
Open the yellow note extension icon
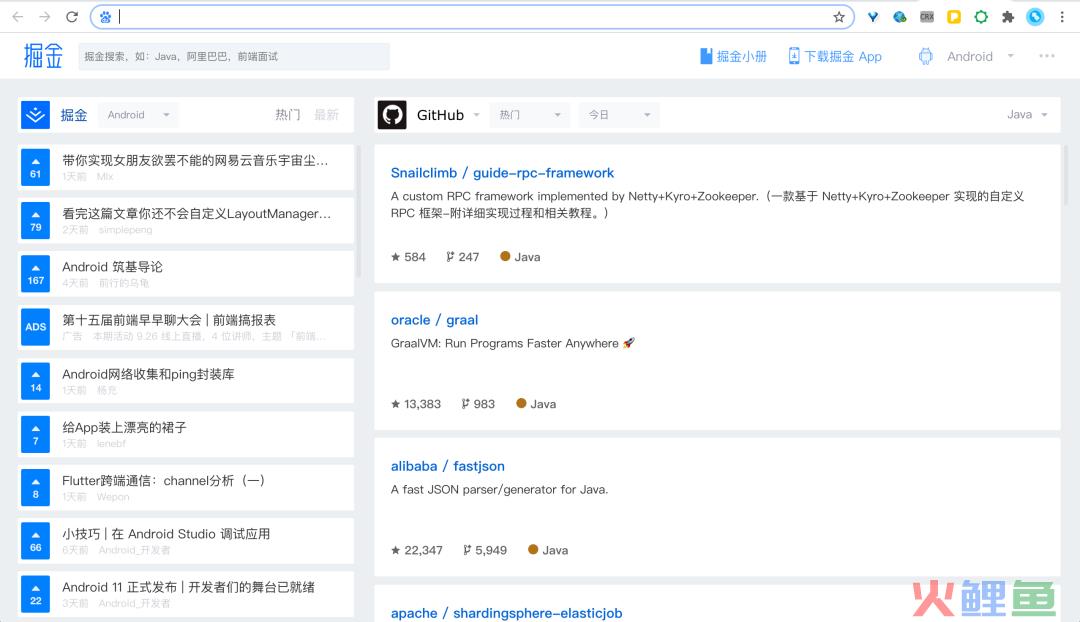[x=954, y=17]
